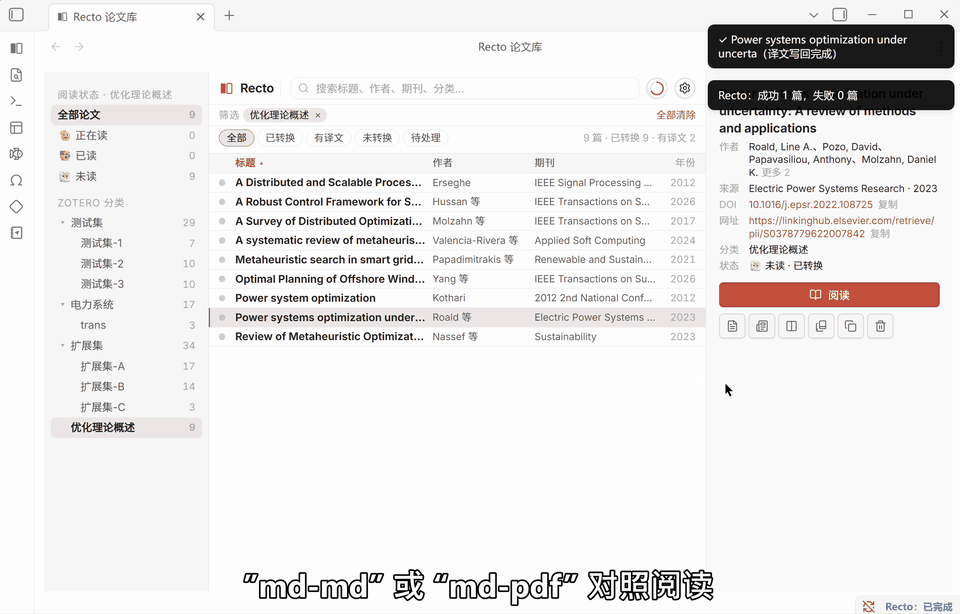Viewport: 960px width, 614px height.
Task: Toggle the 待处理 filter chip
Action: [x=426, y=138]
